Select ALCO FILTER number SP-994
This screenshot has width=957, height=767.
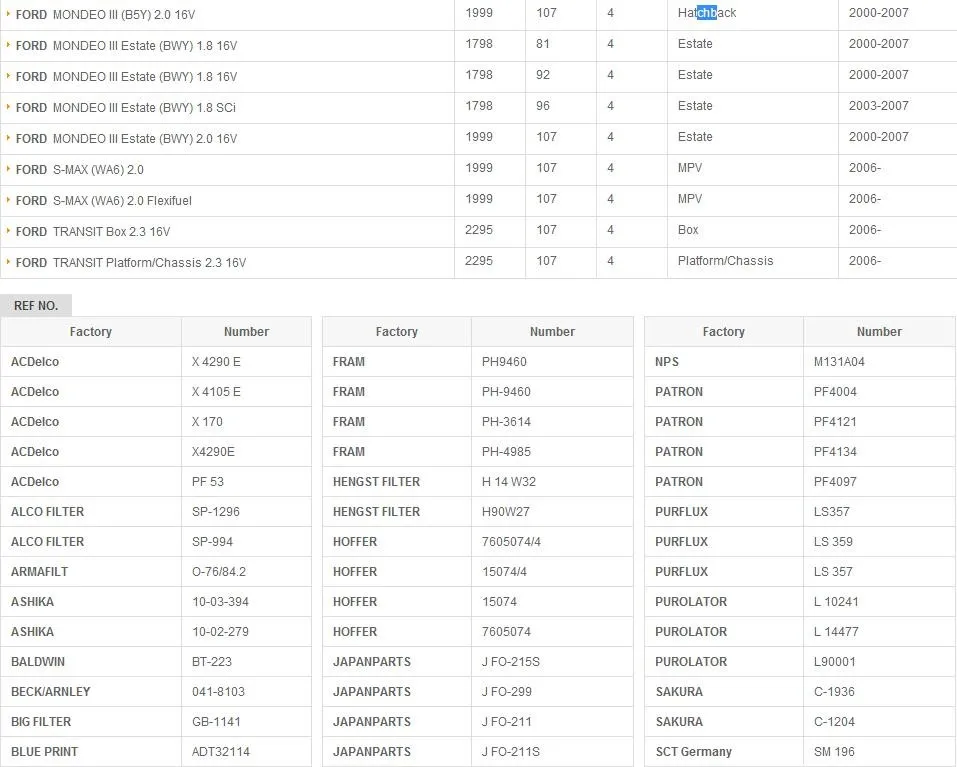212,541
